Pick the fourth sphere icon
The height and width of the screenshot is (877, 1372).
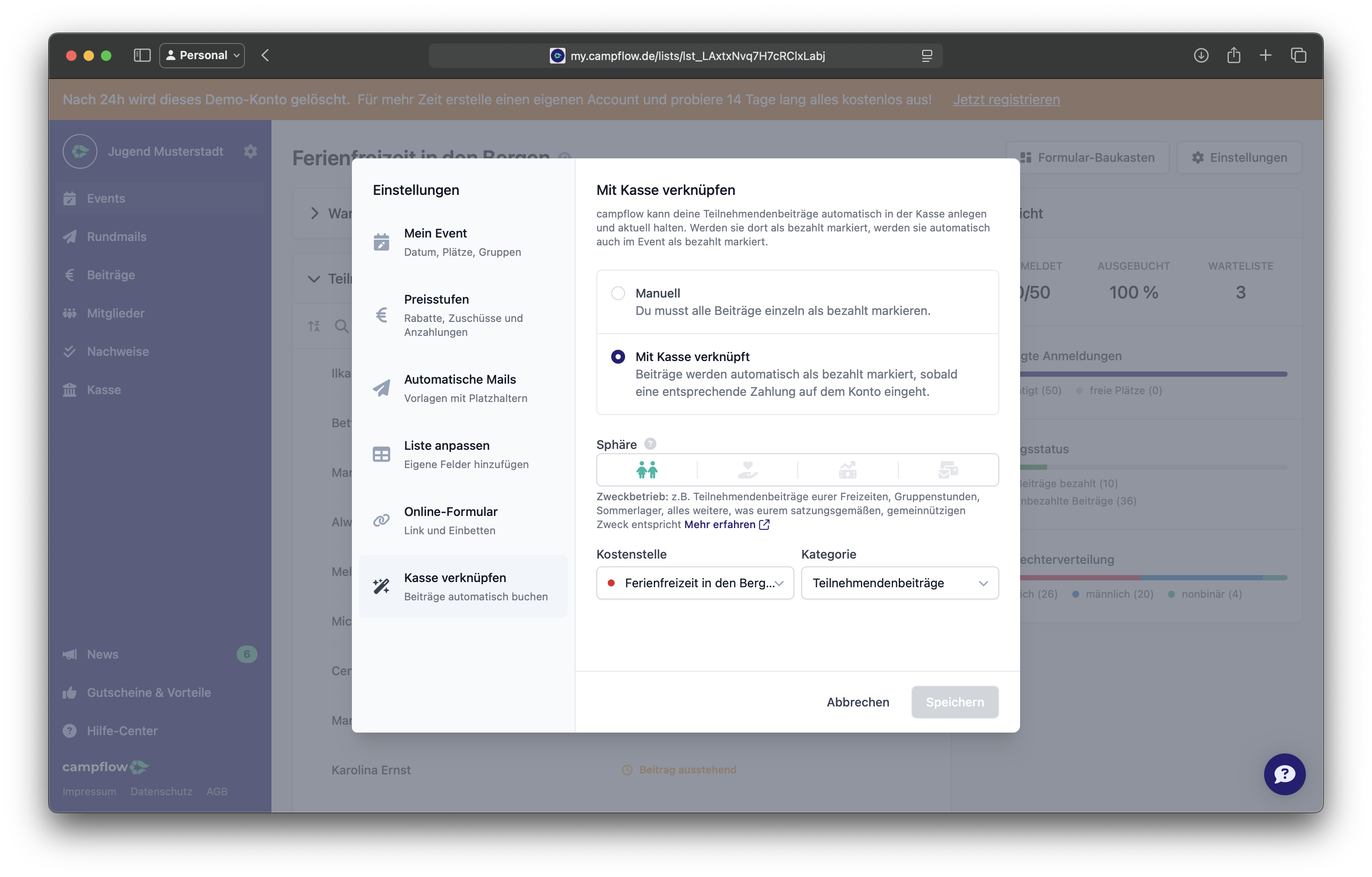point(948,470)
